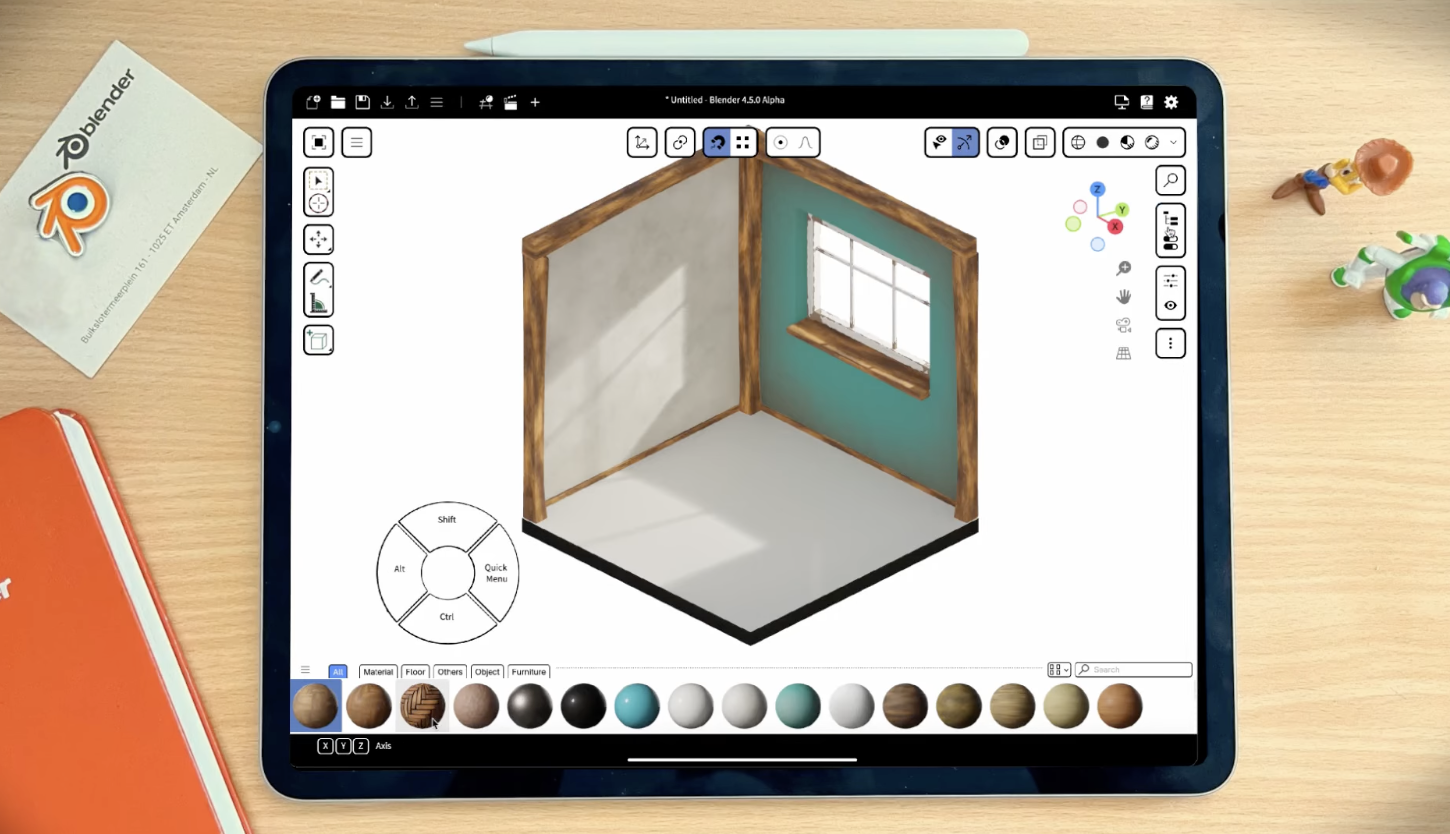
Task: Select rendered shading mode
Action: click(x=1151, y=142)
